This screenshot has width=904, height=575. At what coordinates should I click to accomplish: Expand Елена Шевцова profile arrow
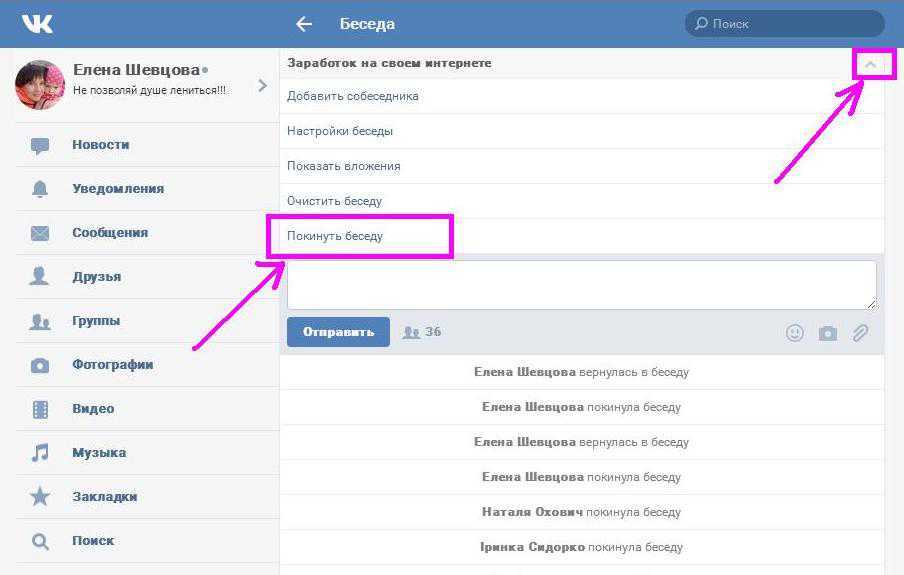(x=262, y=86)
